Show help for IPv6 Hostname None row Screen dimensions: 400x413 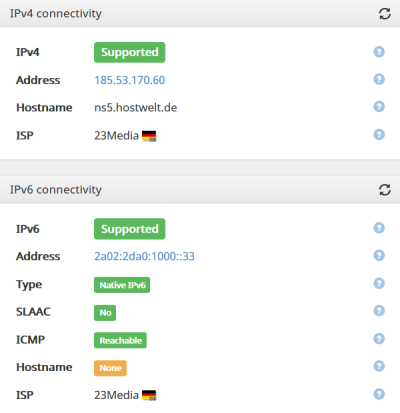[x=379, y=366]
